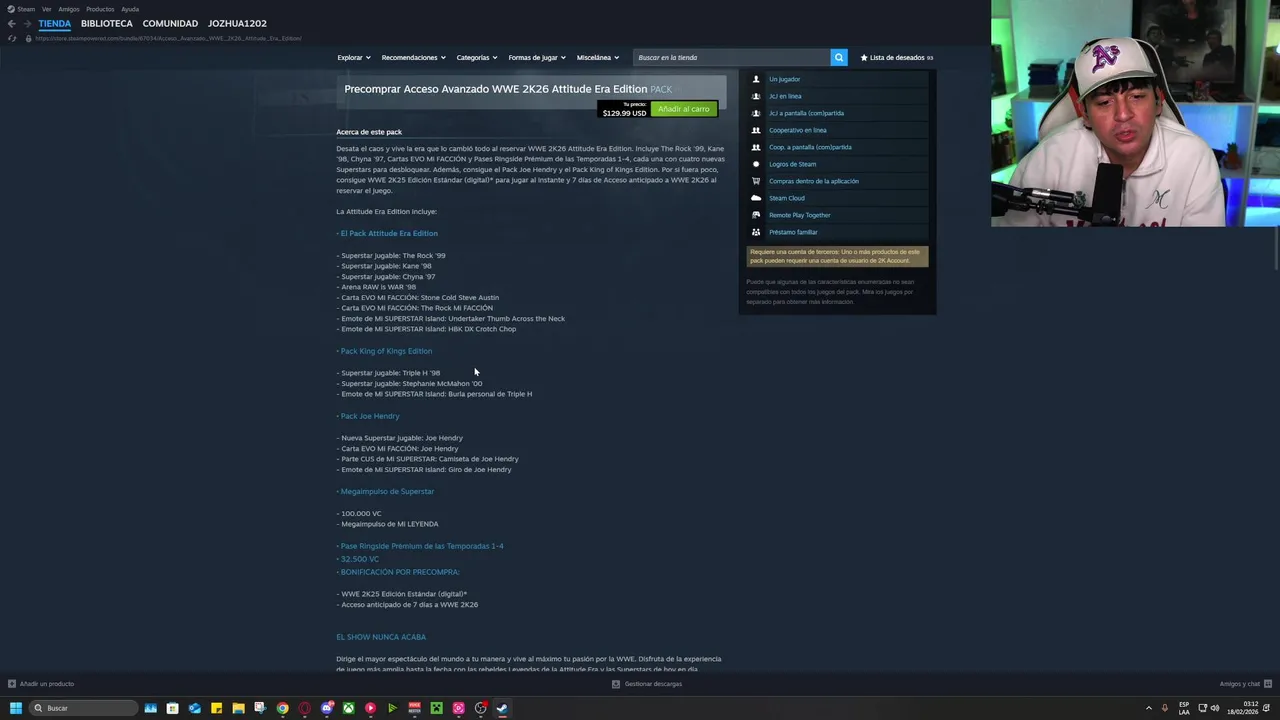Viewport: 1280px width, 720px height.
Task: Open Outlook from the taskbar
Action: (194, 708)
